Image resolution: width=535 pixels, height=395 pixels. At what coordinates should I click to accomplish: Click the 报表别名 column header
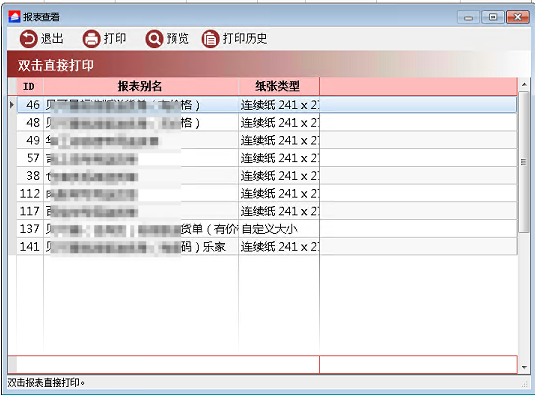(141, 86)
